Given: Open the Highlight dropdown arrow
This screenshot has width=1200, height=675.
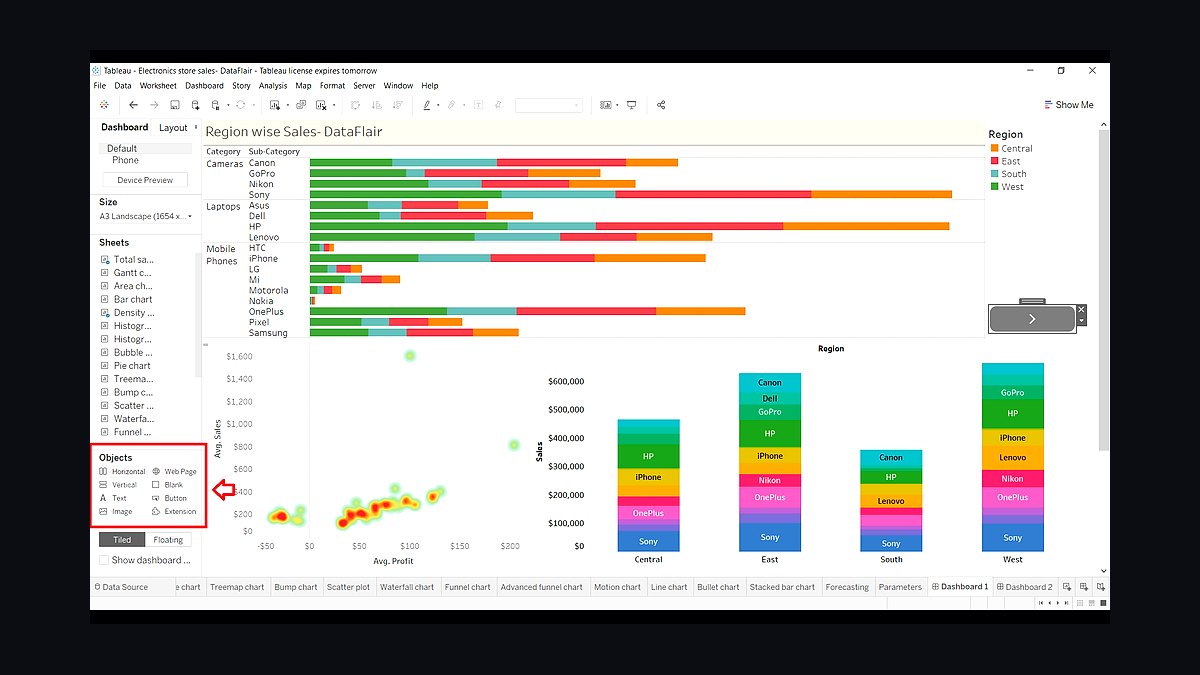Looking at the screenshot, I should [437, 105].
